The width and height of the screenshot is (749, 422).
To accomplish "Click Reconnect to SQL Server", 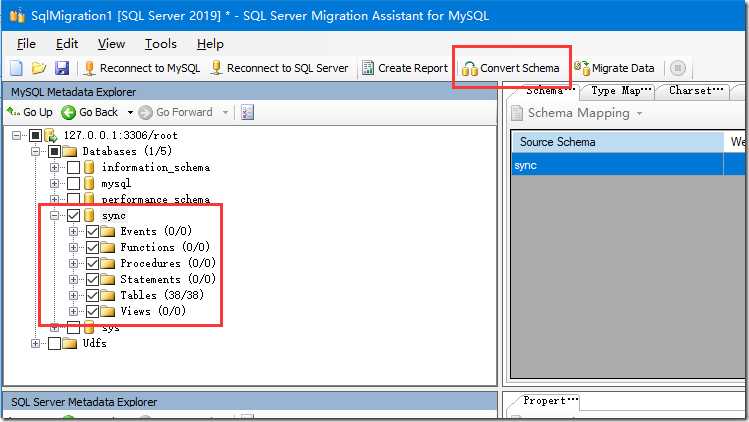I will point(280,68).
